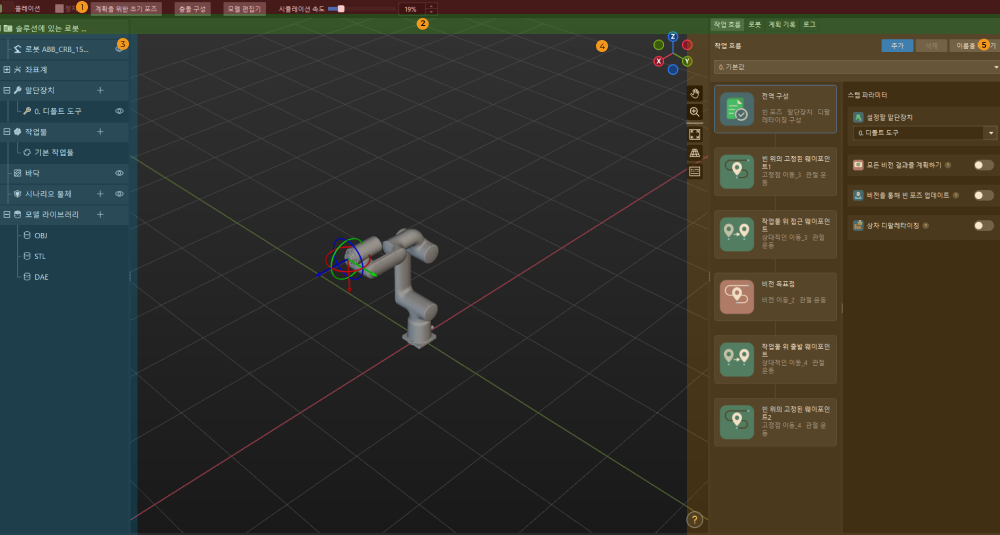Viewport: 1000px width, 535px height.
Task: Open the 모델 편집기 button
Action: [244, 9]
